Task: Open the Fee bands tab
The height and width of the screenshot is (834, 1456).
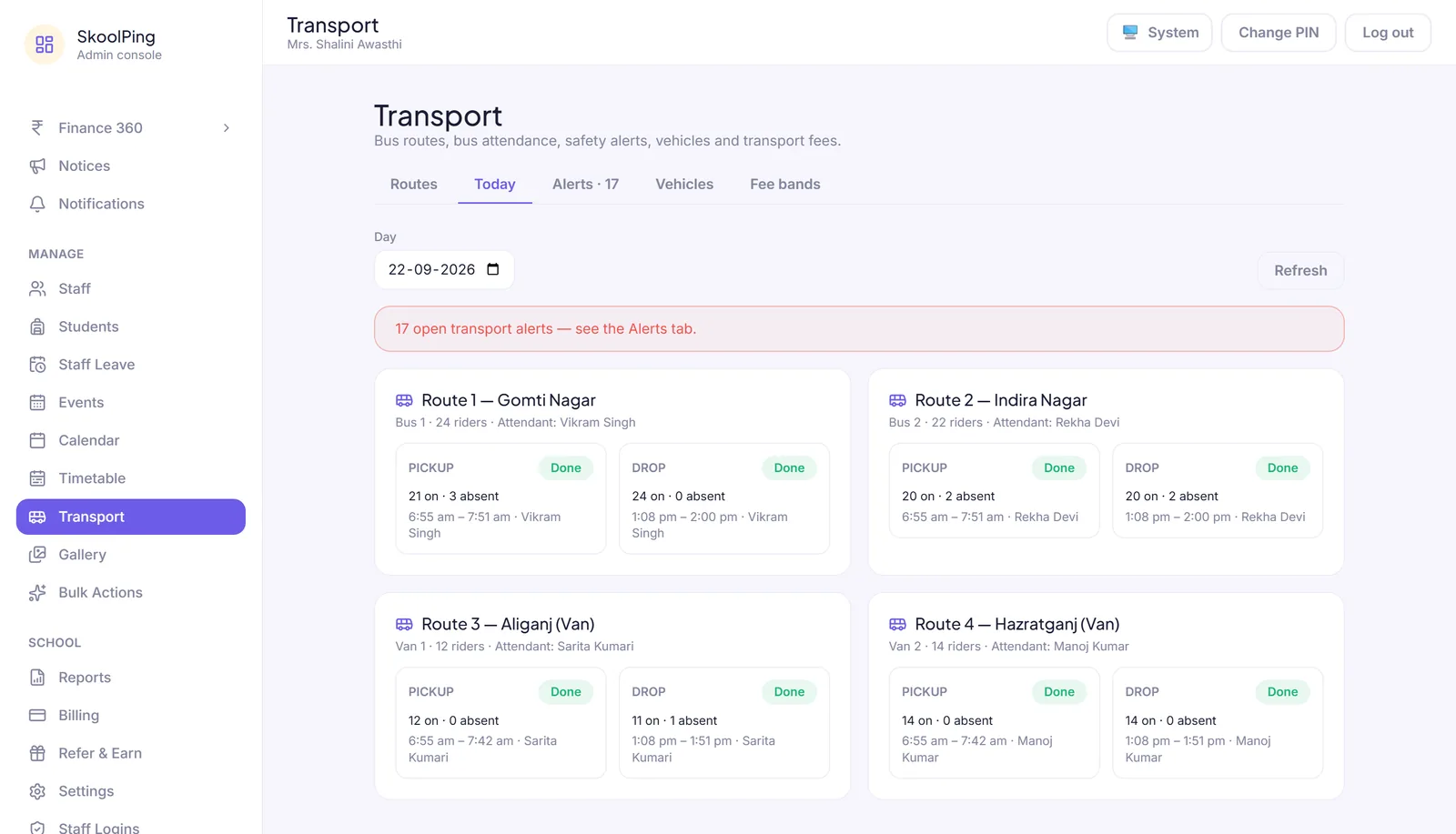Action: [x=785, y=185]
